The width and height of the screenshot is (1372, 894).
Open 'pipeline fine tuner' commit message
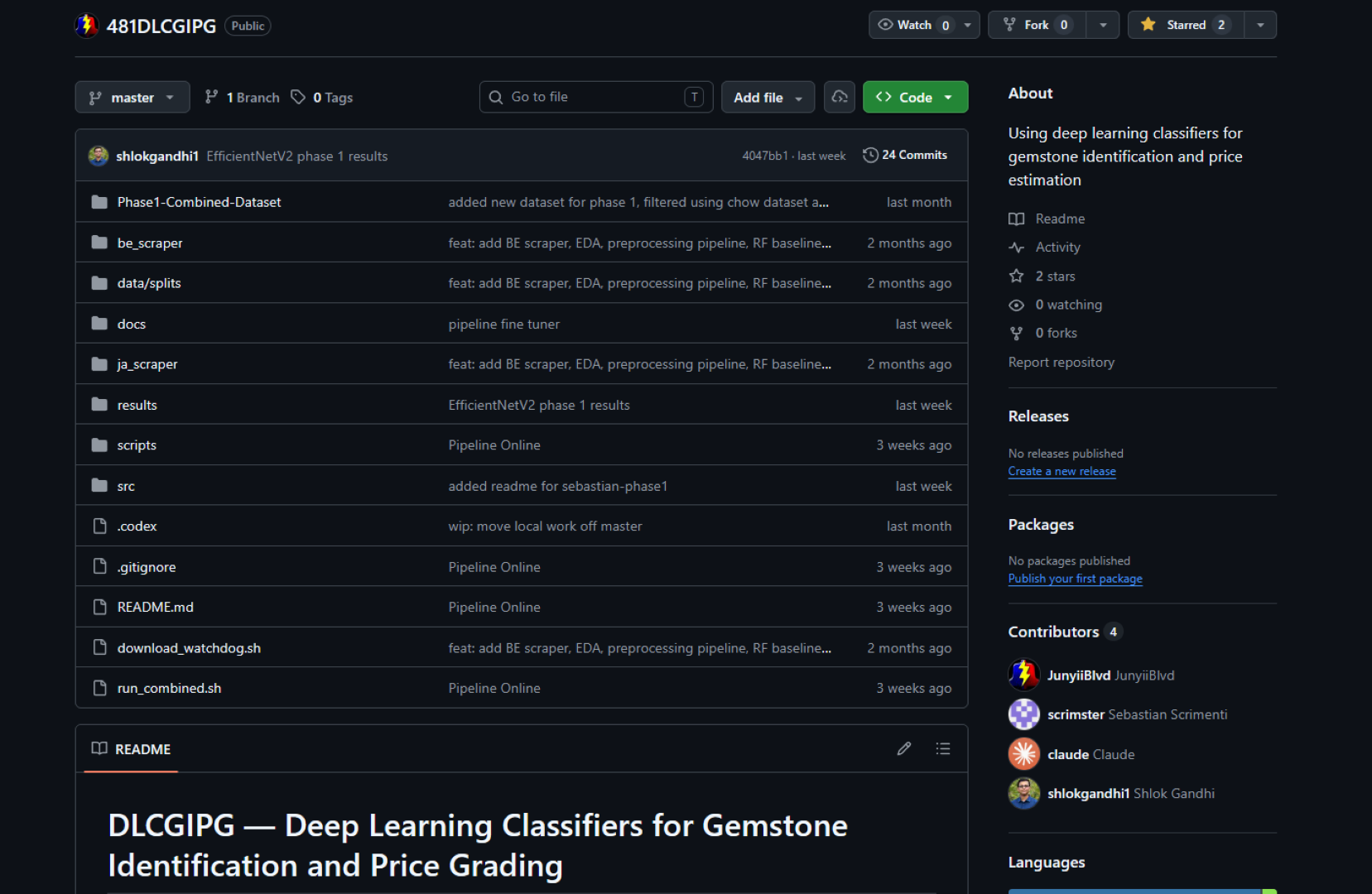503,324
